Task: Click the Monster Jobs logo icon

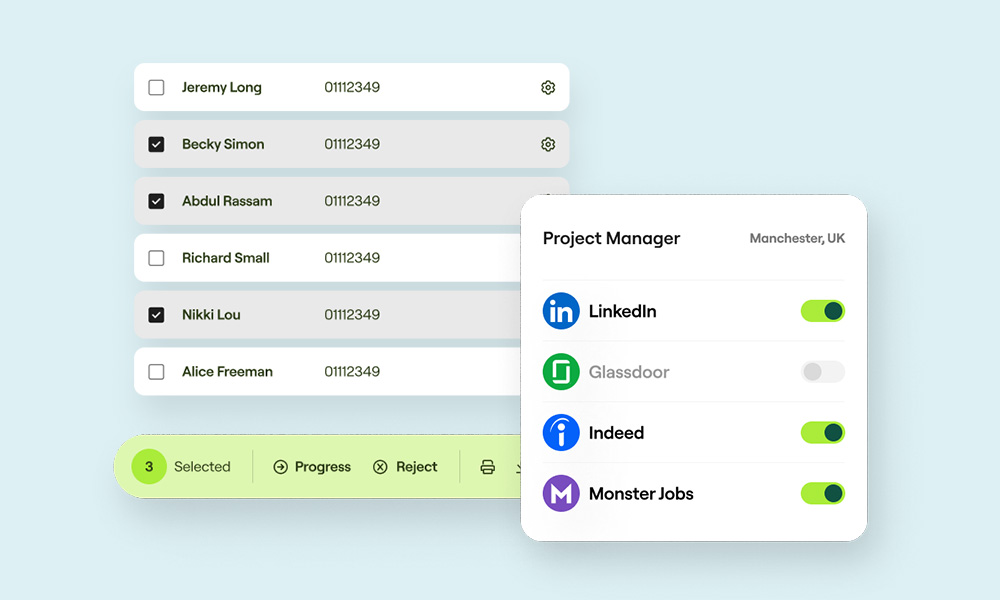Action: [561, 494]
